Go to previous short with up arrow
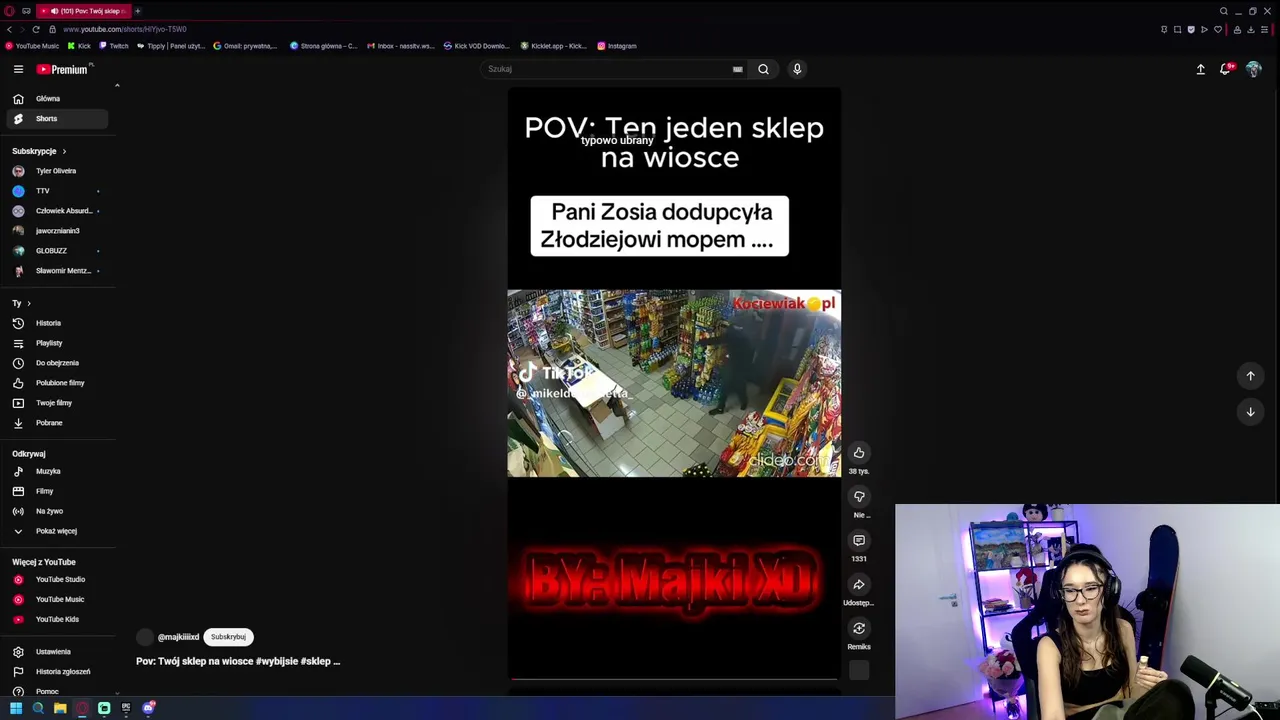Viewport: 1280px width, 720px height. [1250, 376]
